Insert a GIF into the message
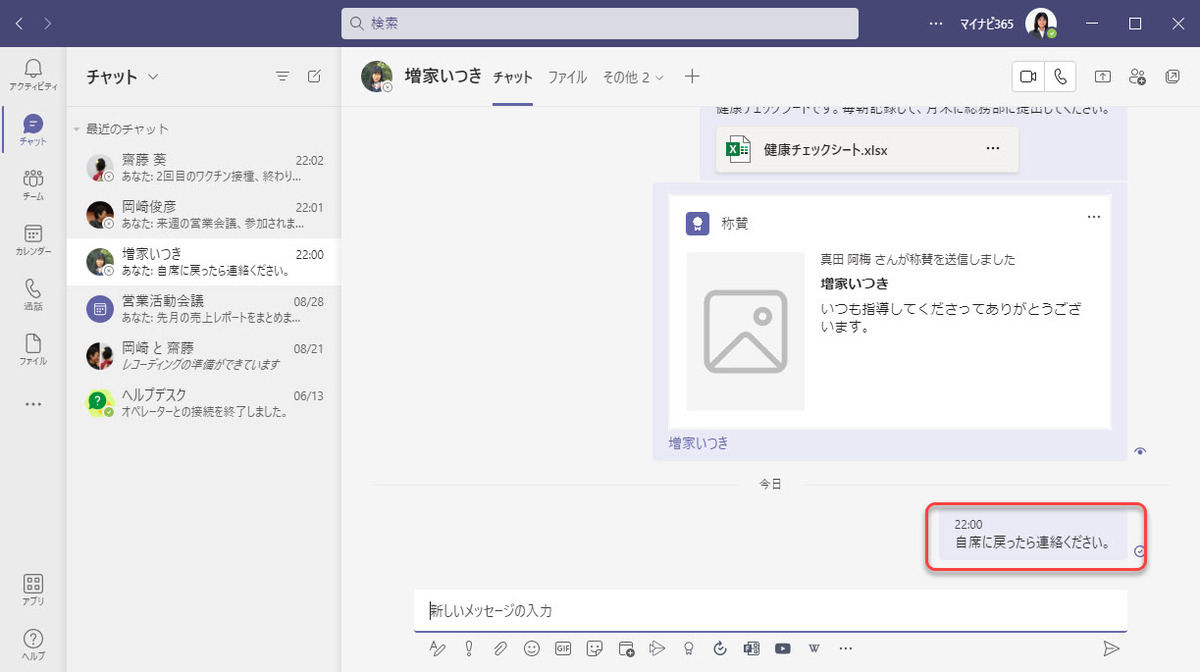Viewport: 1200px width, 672px height. [563, 648]
